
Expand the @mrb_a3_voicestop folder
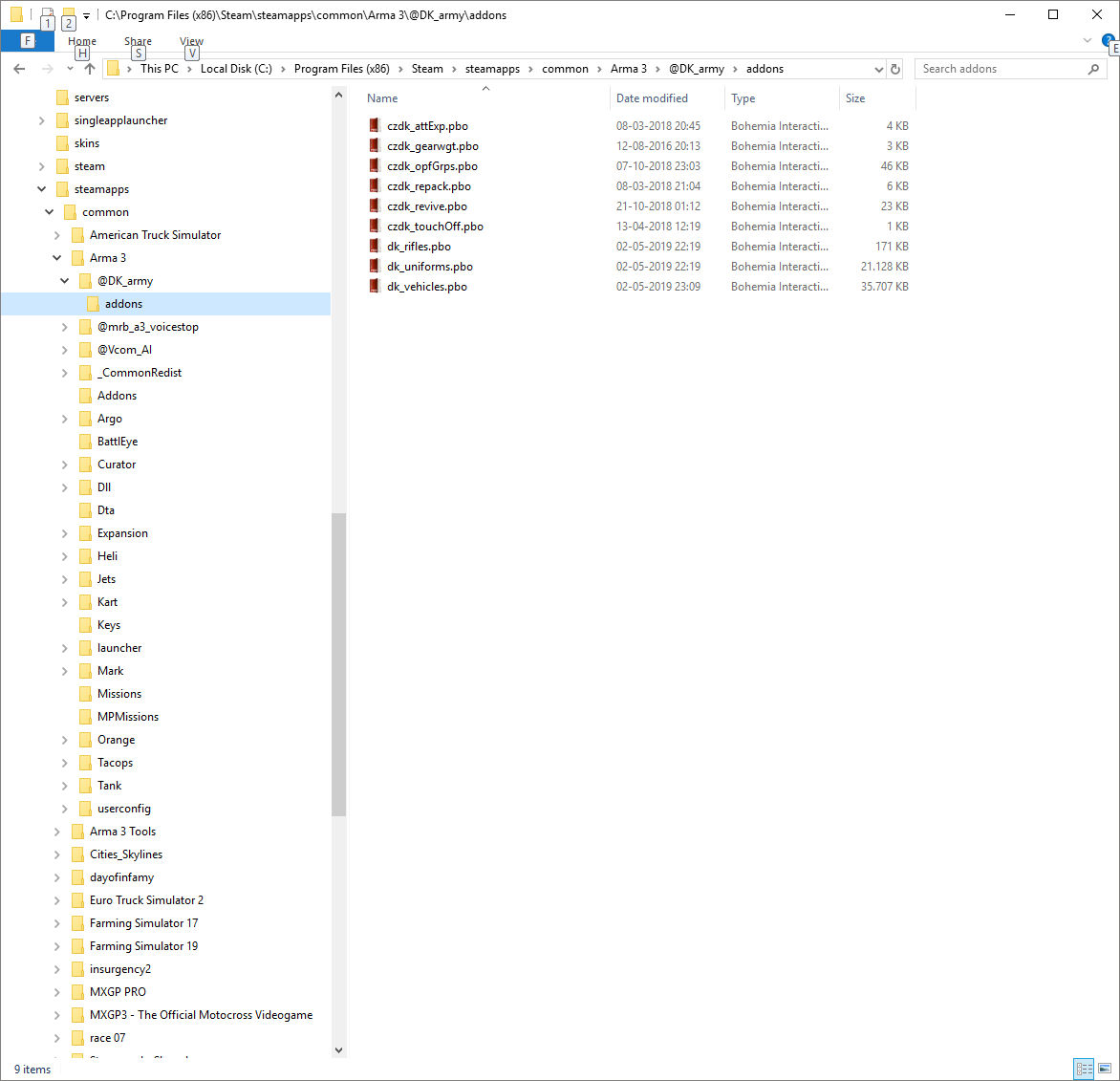click(x=64, y=327)
